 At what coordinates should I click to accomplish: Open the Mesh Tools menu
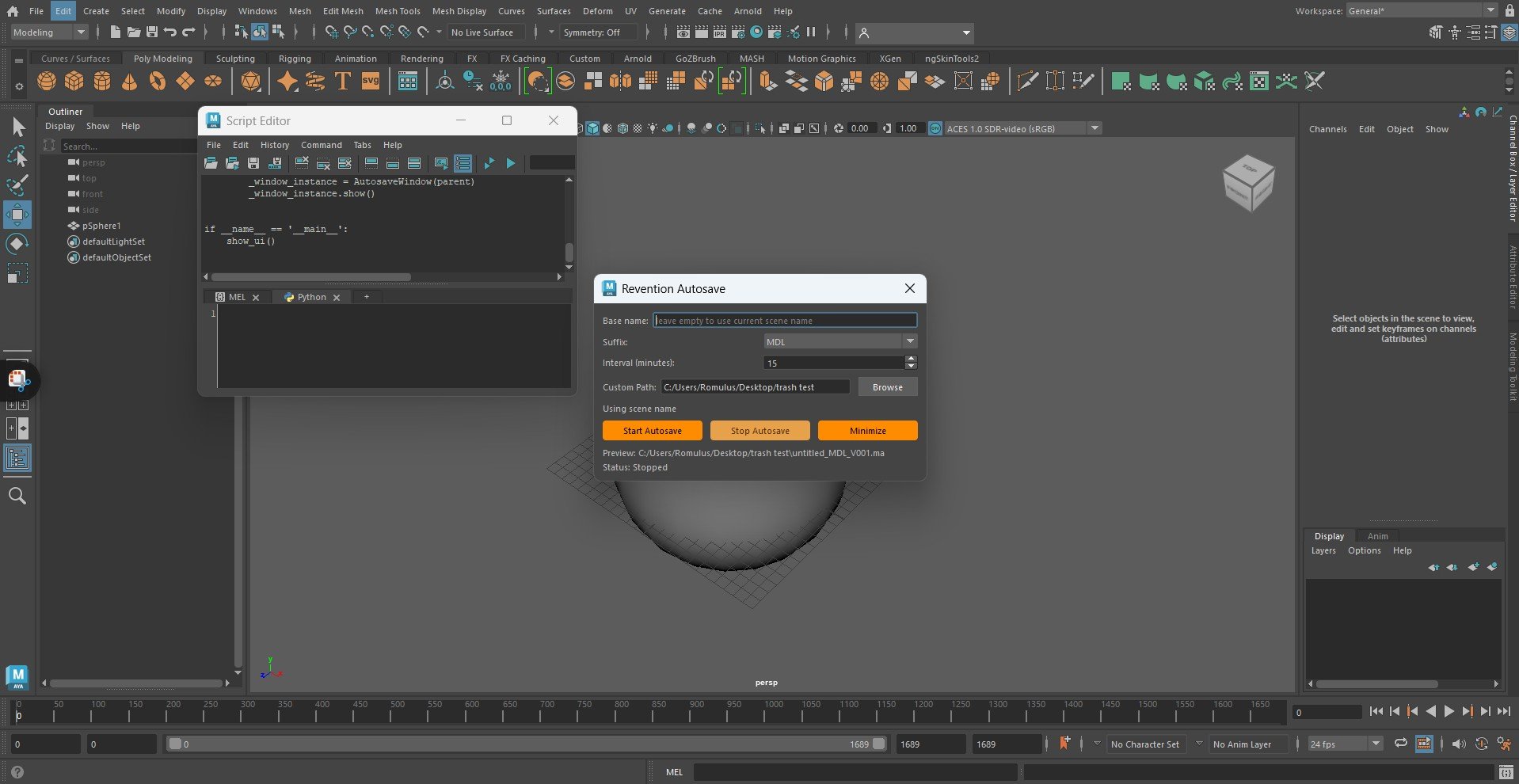coord(397,11)
